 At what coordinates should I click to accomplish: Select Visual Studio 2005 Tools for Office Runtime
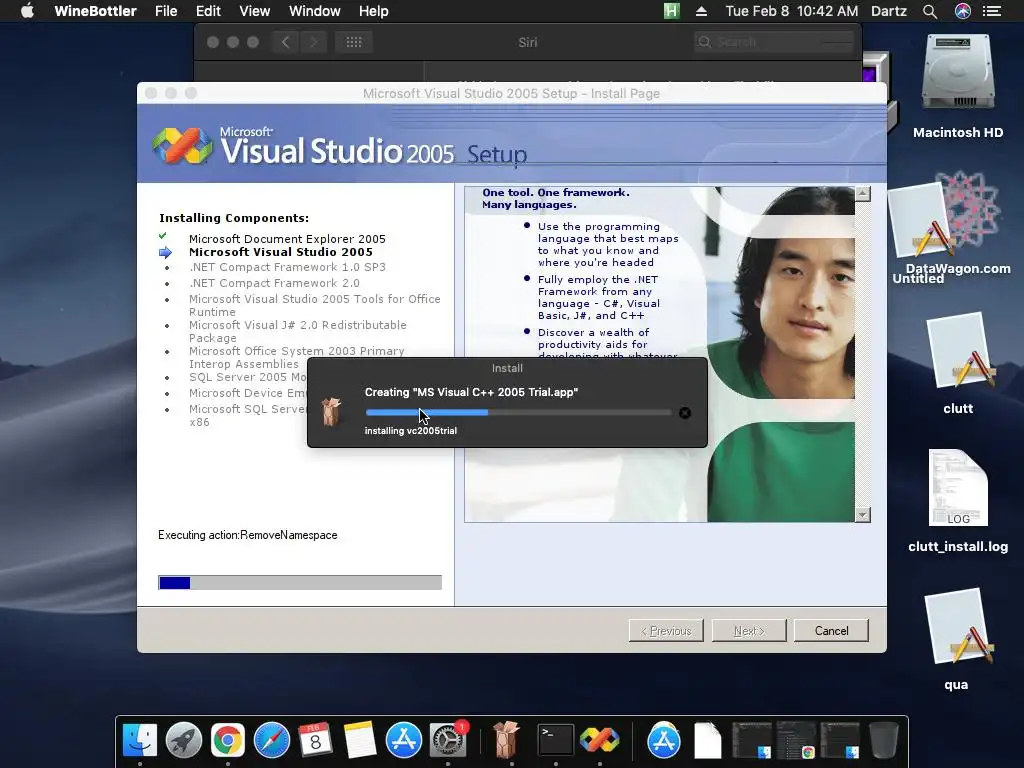[x=315, y=305]
